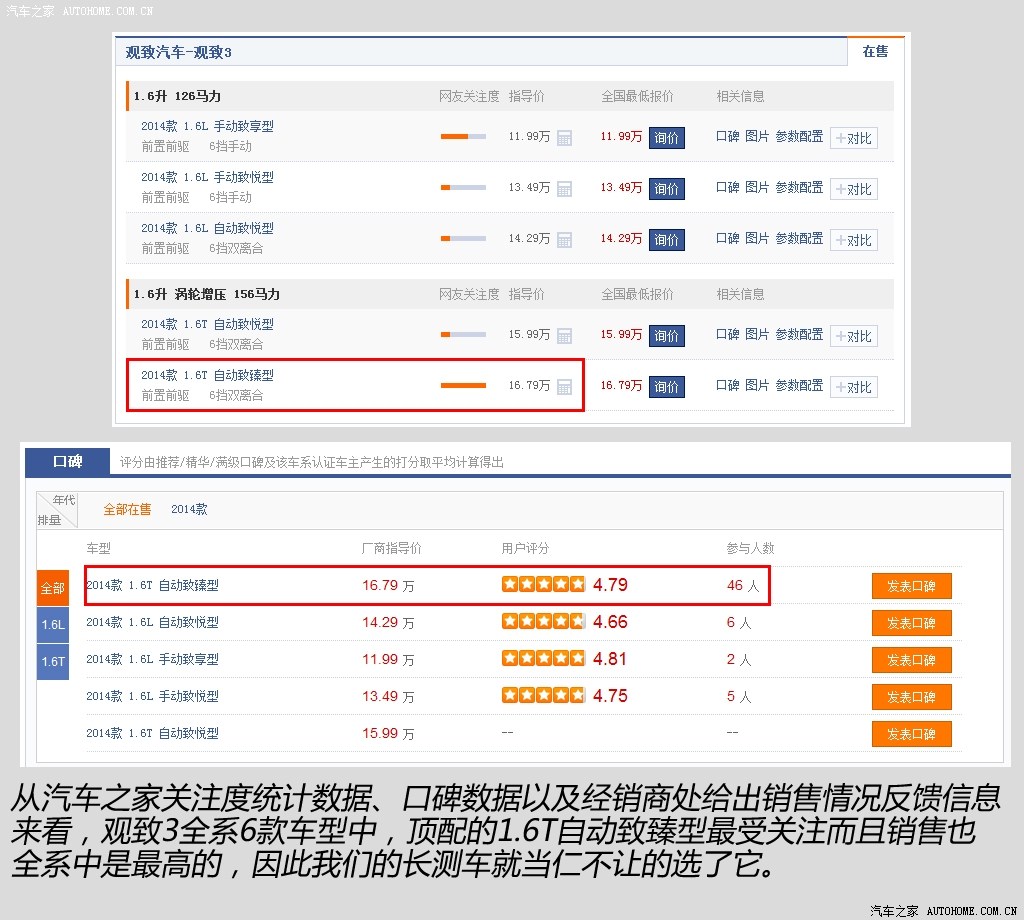This screenshot has height=920, width=1024.
Task: Click 发表口碑 for the 13.49 万 row
Action: [912, 697]
